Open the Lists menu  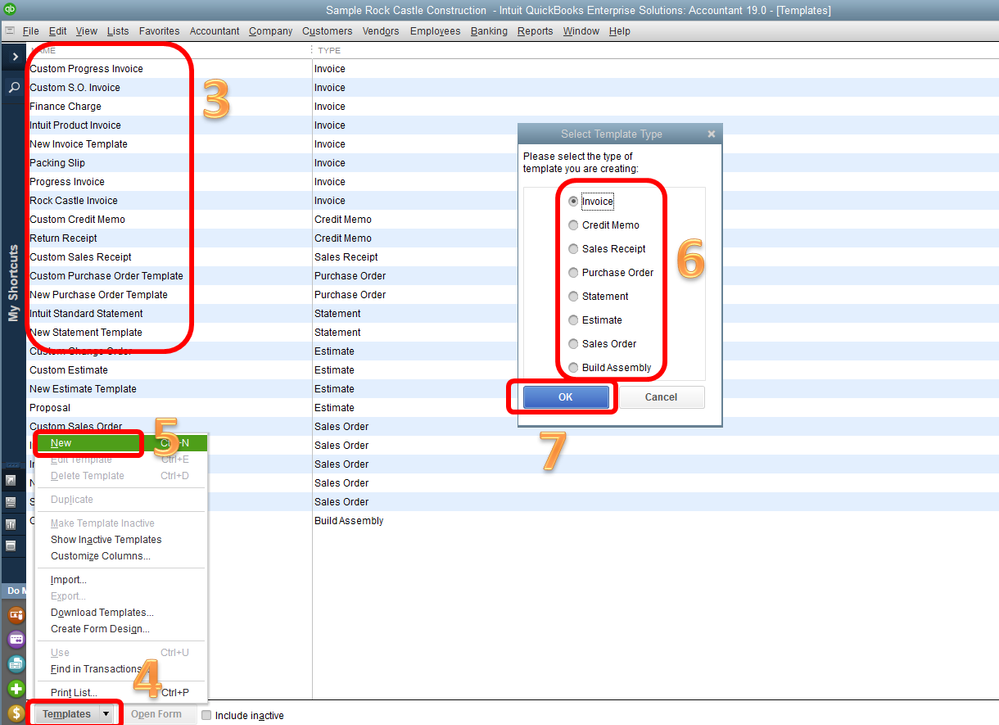118,31
